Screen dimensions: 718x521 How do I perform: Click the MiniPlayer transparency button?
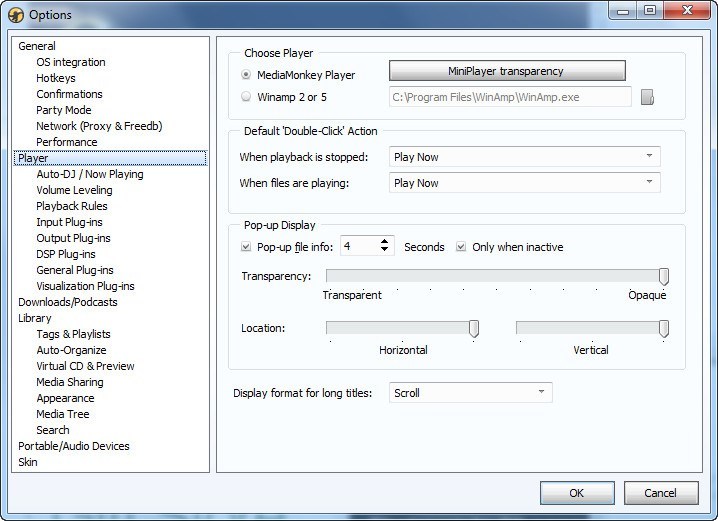click(x=506, y=71)
